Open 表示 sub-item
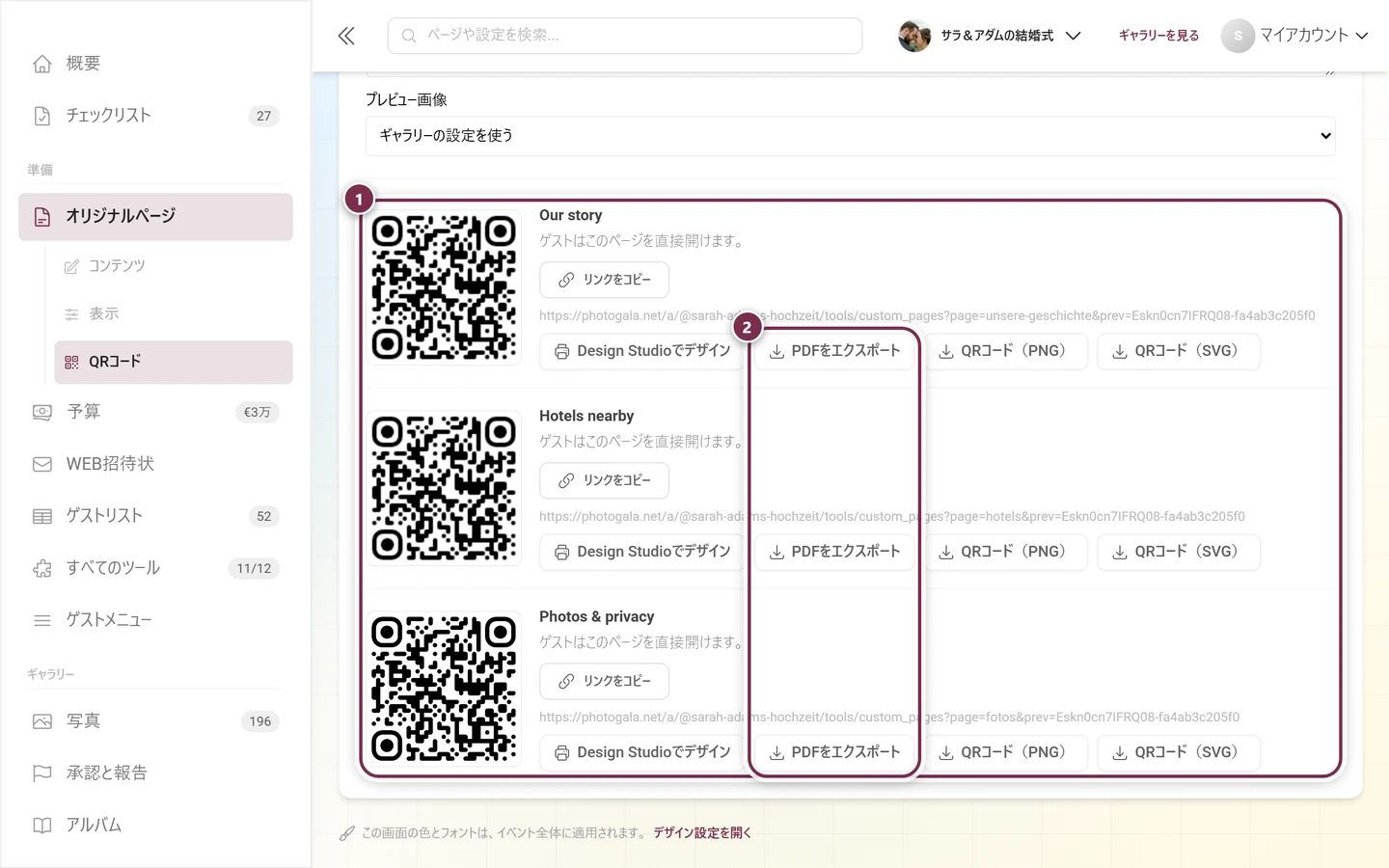Viewport: 1389px width, 868px height. point(174,314)
